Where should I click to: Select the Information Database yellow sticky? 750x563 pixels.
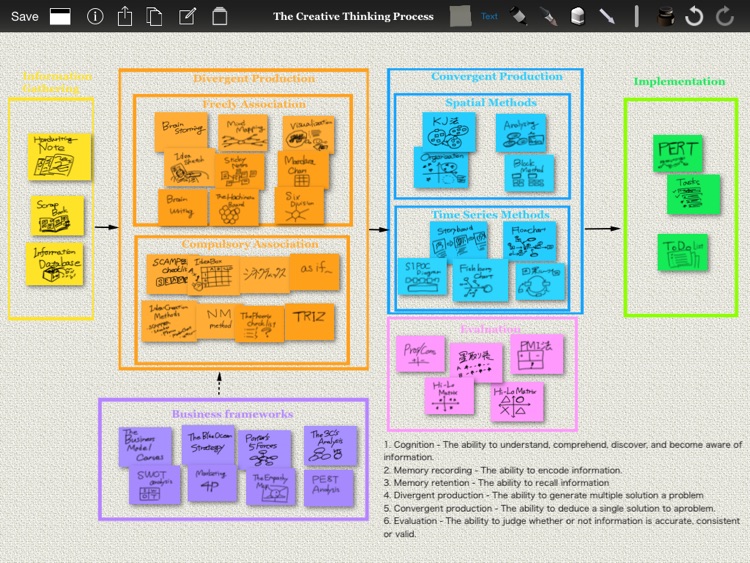55,264
